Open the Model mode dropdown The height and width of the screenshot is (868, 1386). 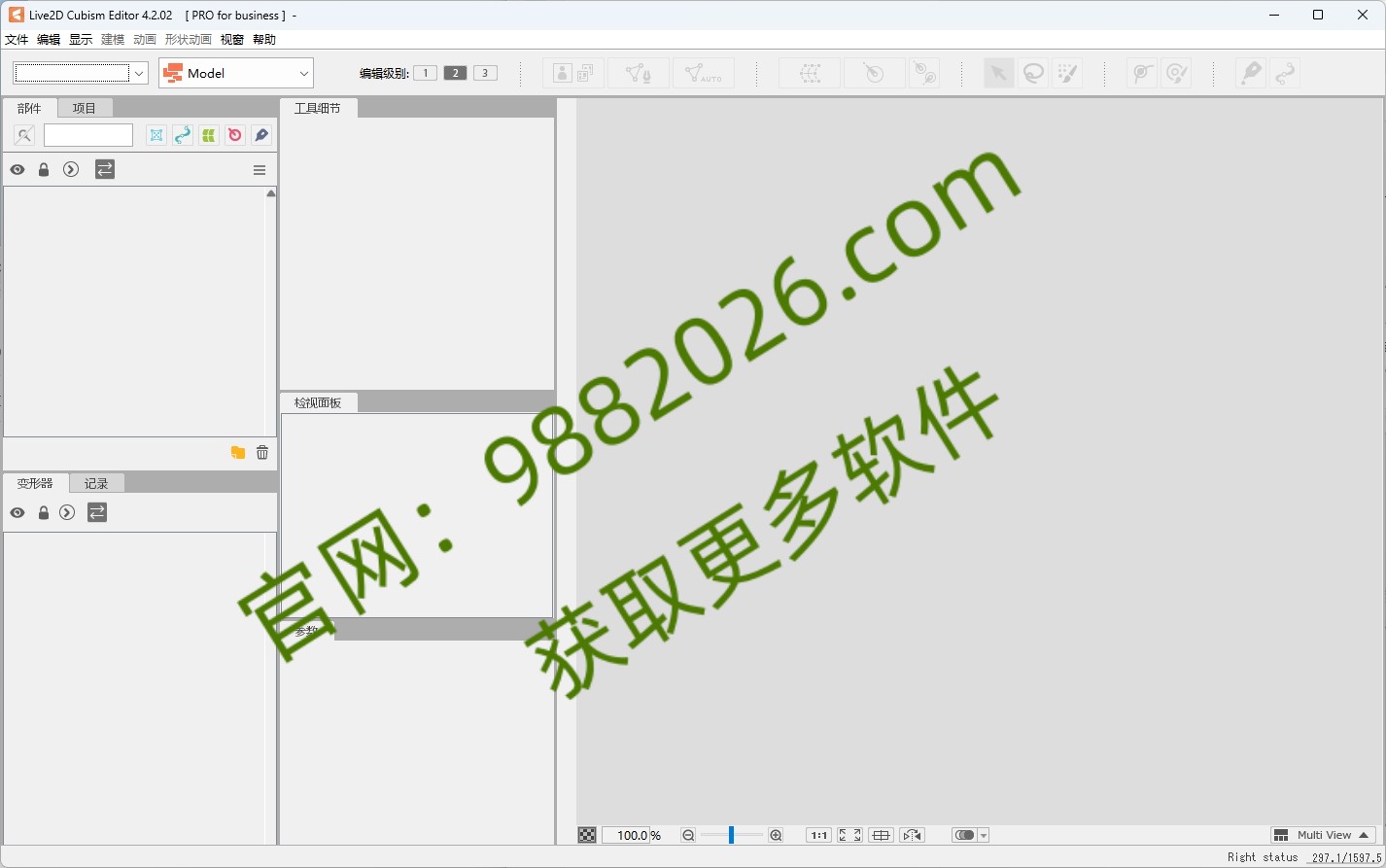click(x=236, y=73)
